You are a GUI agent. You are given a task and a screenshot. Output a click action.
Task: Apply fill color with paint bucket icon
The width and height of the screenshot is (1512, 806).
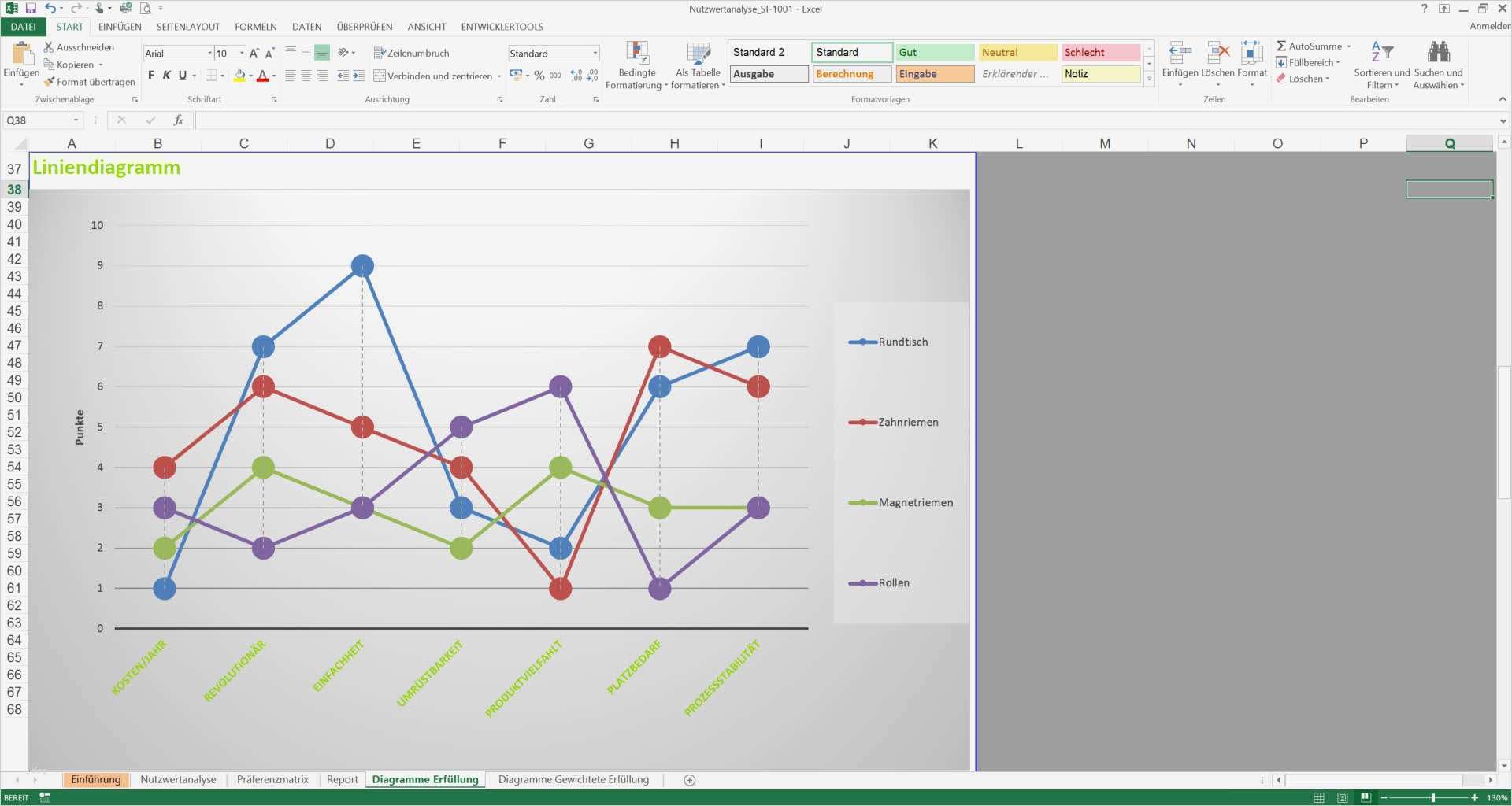point(240,76)
